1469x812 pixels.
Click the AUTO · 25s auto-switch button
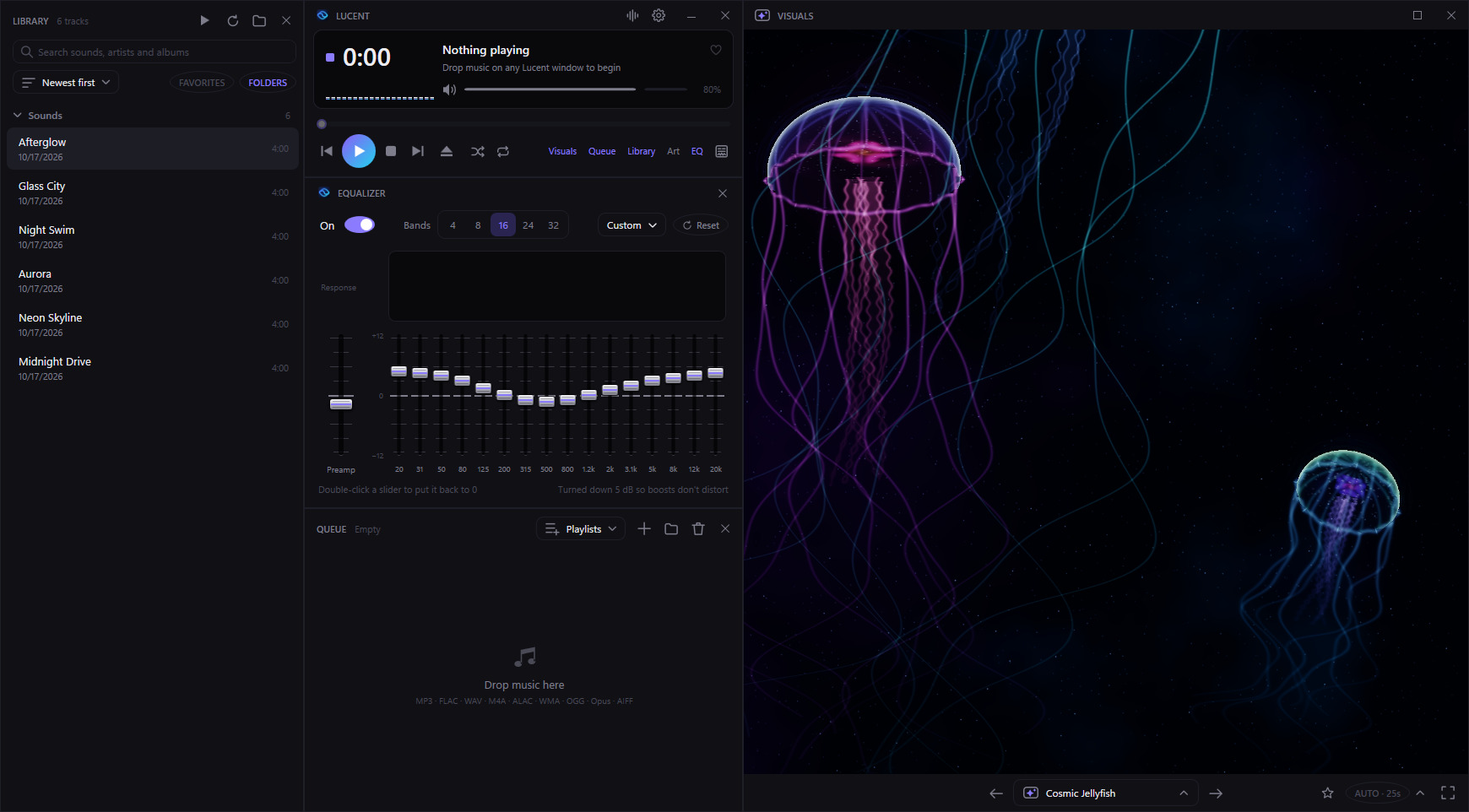click(x=1377, y=793)
